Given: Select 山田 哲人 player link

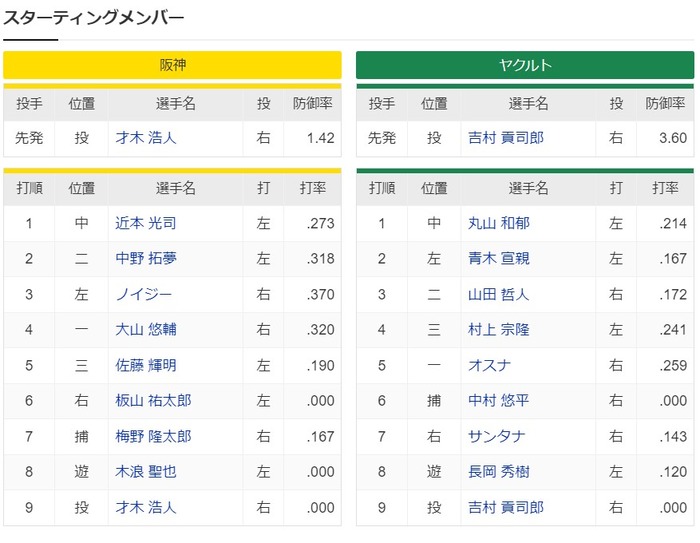Looking at the screenshot, I should 499,294.
